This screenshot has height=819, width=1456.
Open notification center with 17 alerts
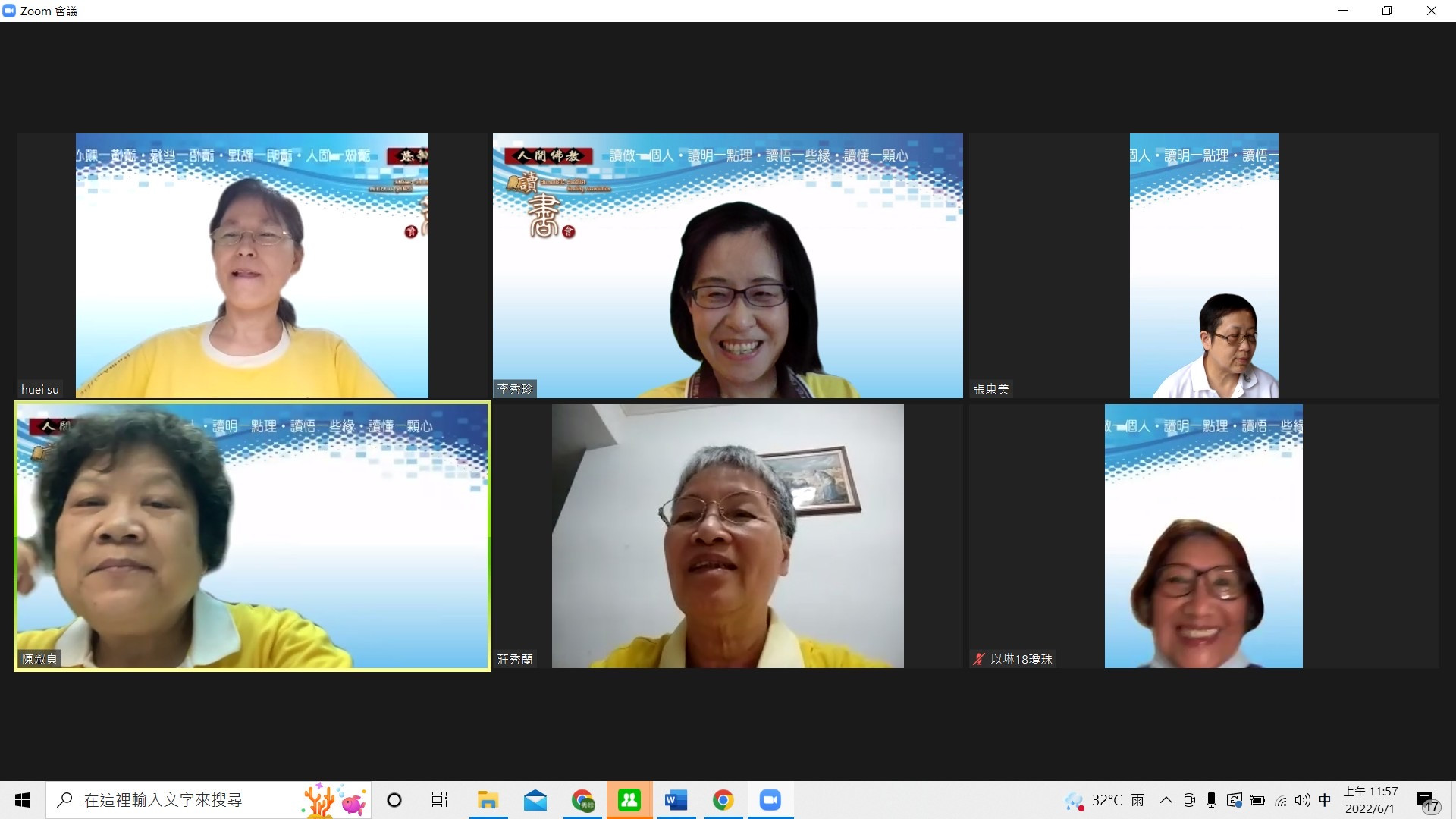pyautogui.click(x=1427, y=802)
